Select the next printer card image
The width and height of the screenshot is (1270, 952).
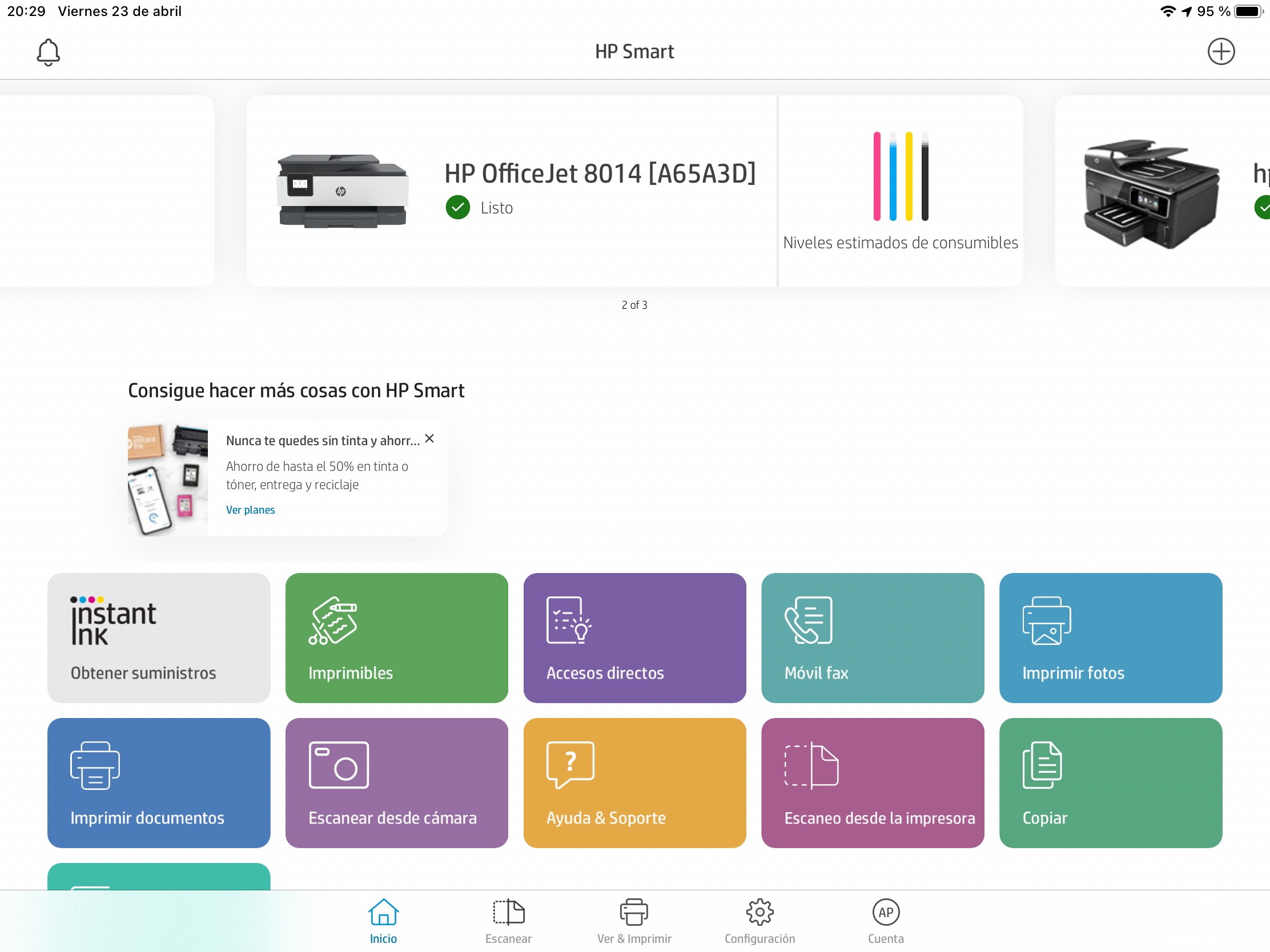point(1151,193)
